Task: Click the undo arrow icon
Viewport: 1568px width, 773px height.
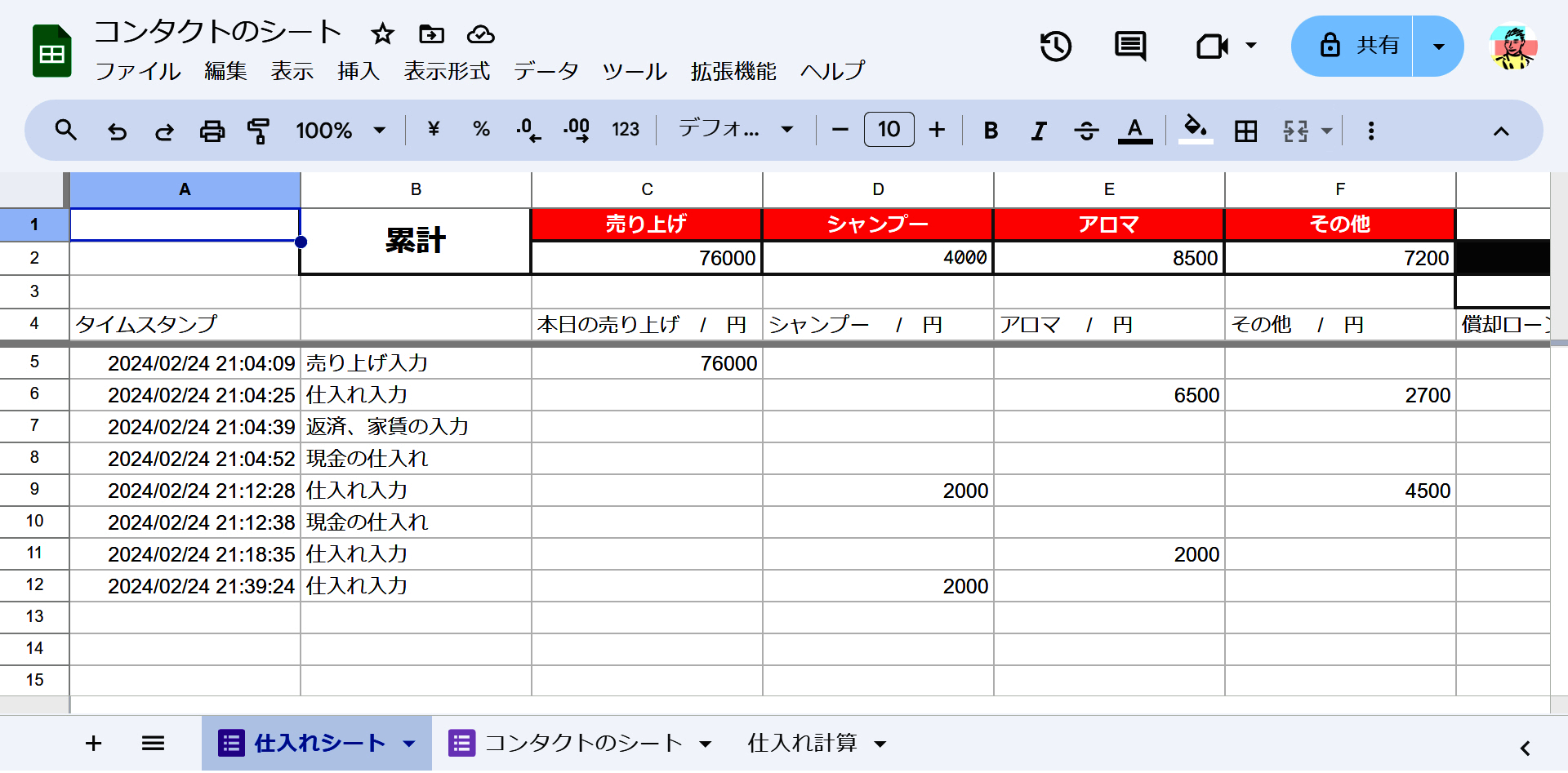Action: coord(118,131)
